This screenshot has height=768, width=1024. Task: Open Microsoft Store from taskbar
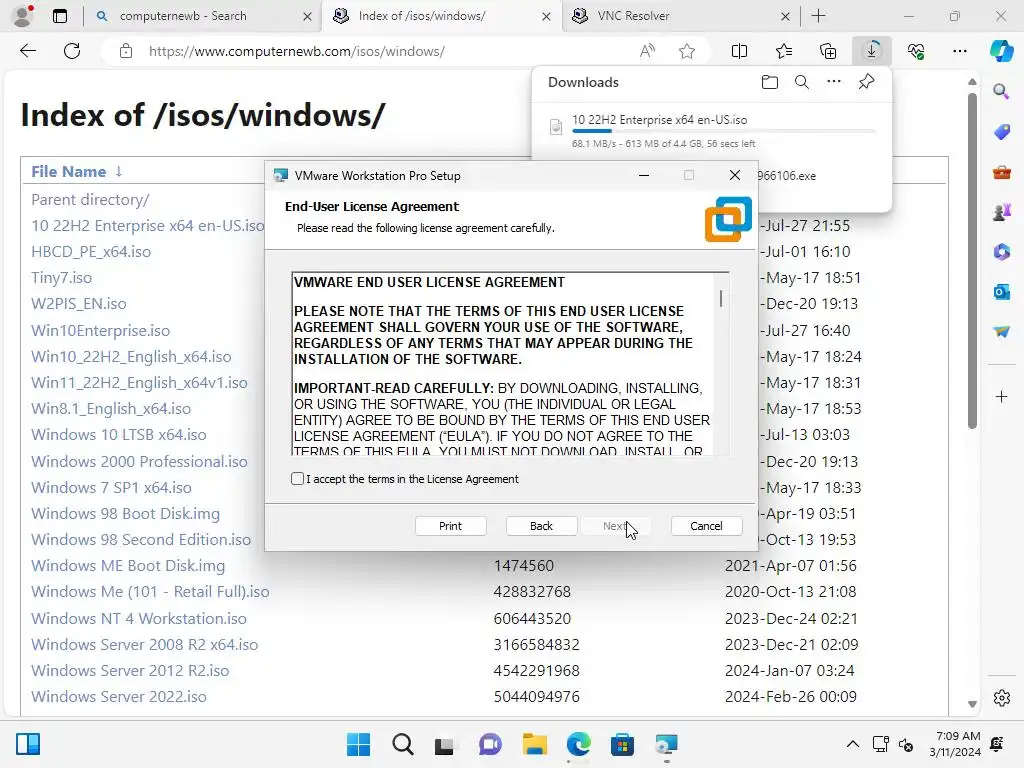click(622, 744)
